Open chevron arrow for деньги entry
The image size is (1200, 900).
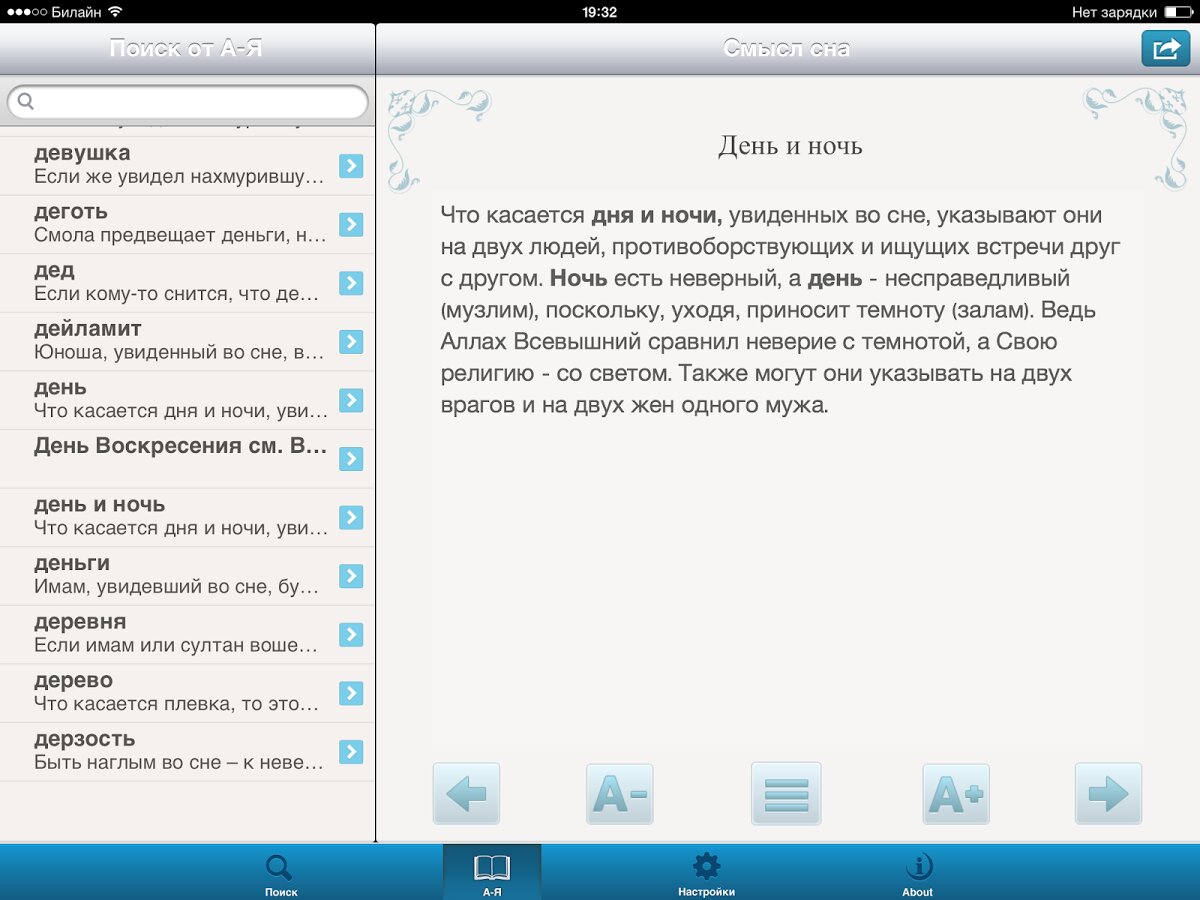[x=351, y=576]
